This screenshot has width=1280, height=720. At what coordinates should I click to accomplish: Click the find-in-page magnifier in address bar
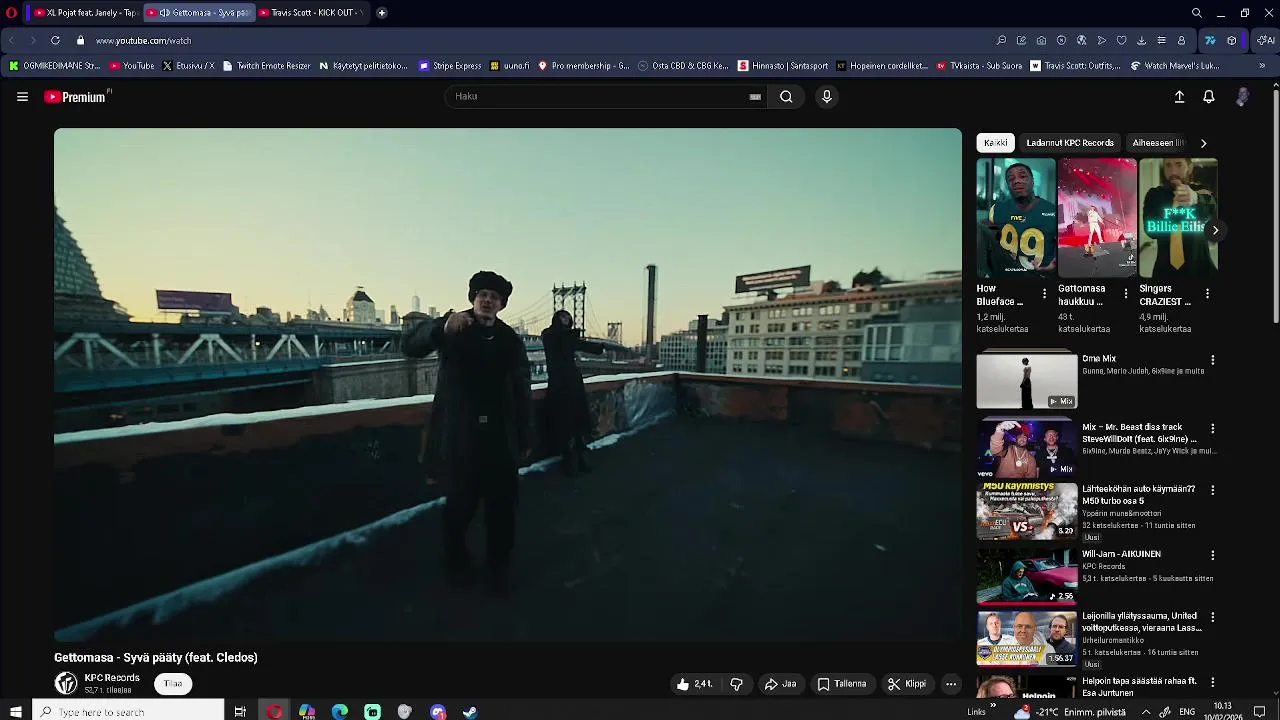(x=1001, y=40)
